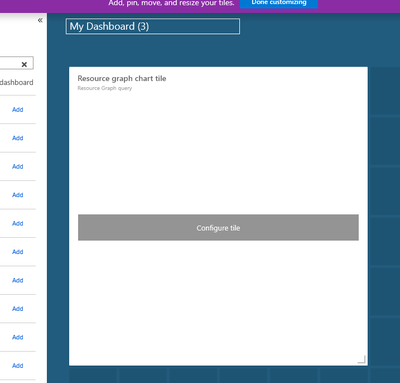Screen dimensions: 400x383
Task: Add the second gallery tile in list
Action: (x=18, y=138)
